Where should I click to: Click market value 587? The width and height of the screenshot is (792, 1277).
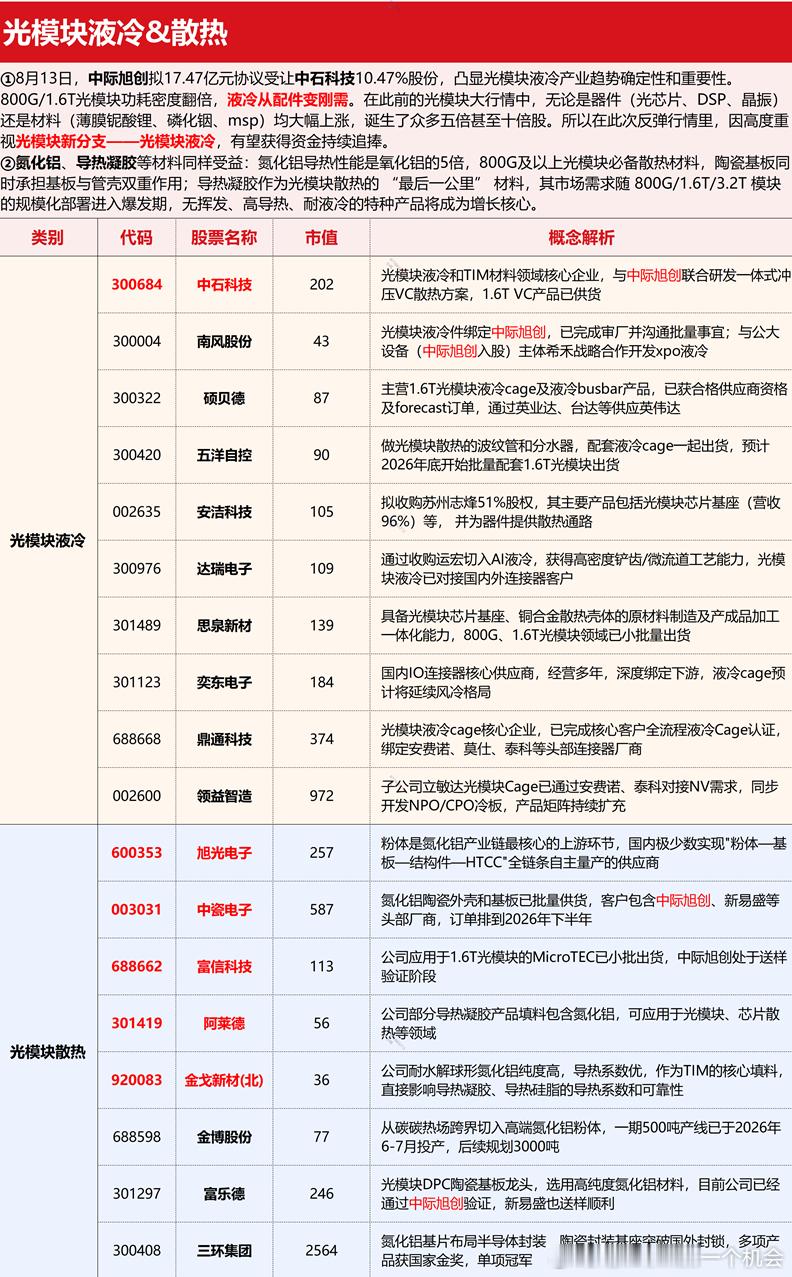tap(321, 910)
